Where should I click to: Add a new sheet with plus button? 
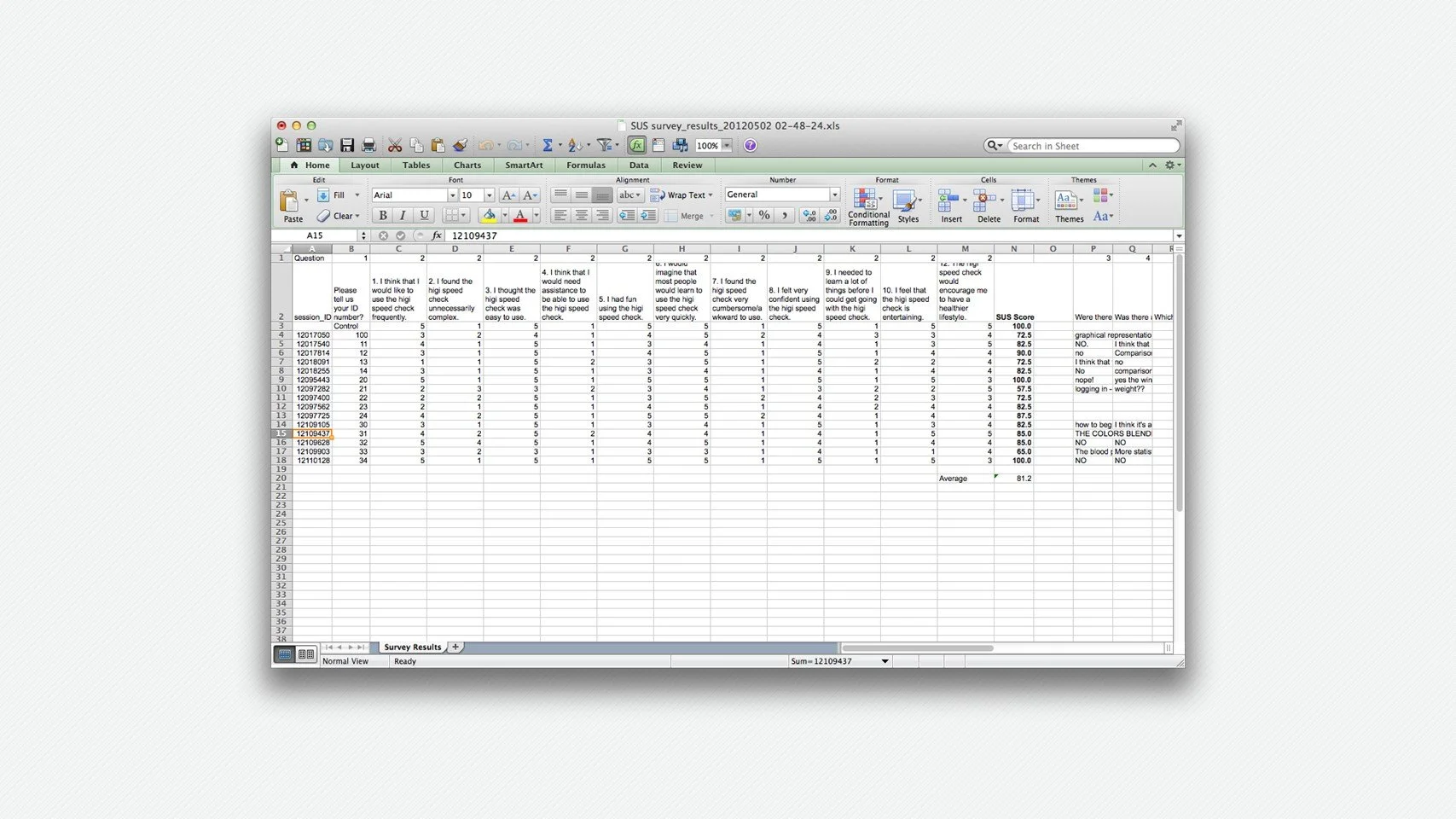(x=455, y=648)
